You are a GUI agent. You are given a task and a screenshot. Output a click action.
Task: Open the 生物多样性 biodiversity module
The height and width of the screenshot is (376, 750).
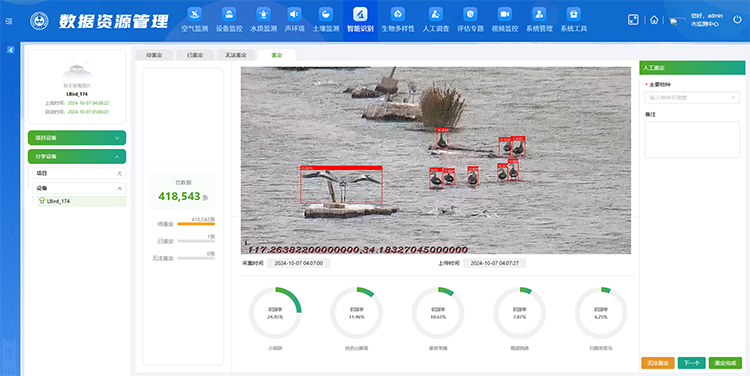point(397,20)
